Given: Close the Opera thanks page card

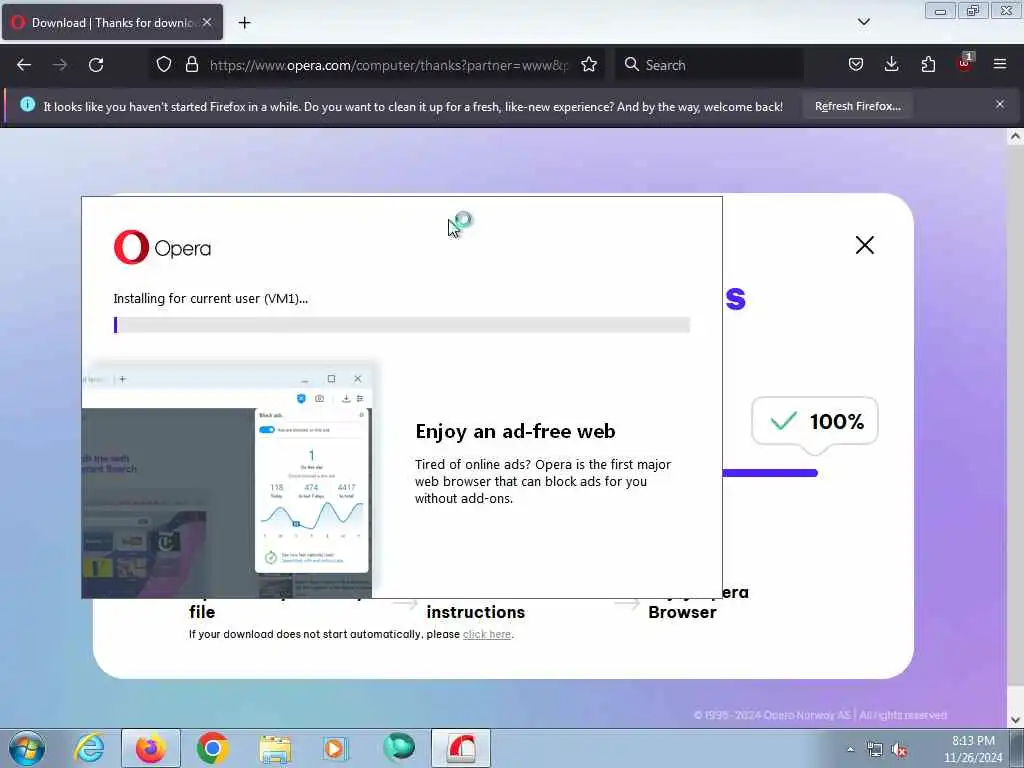Looking at the screenshot, I should coord(865,245).
